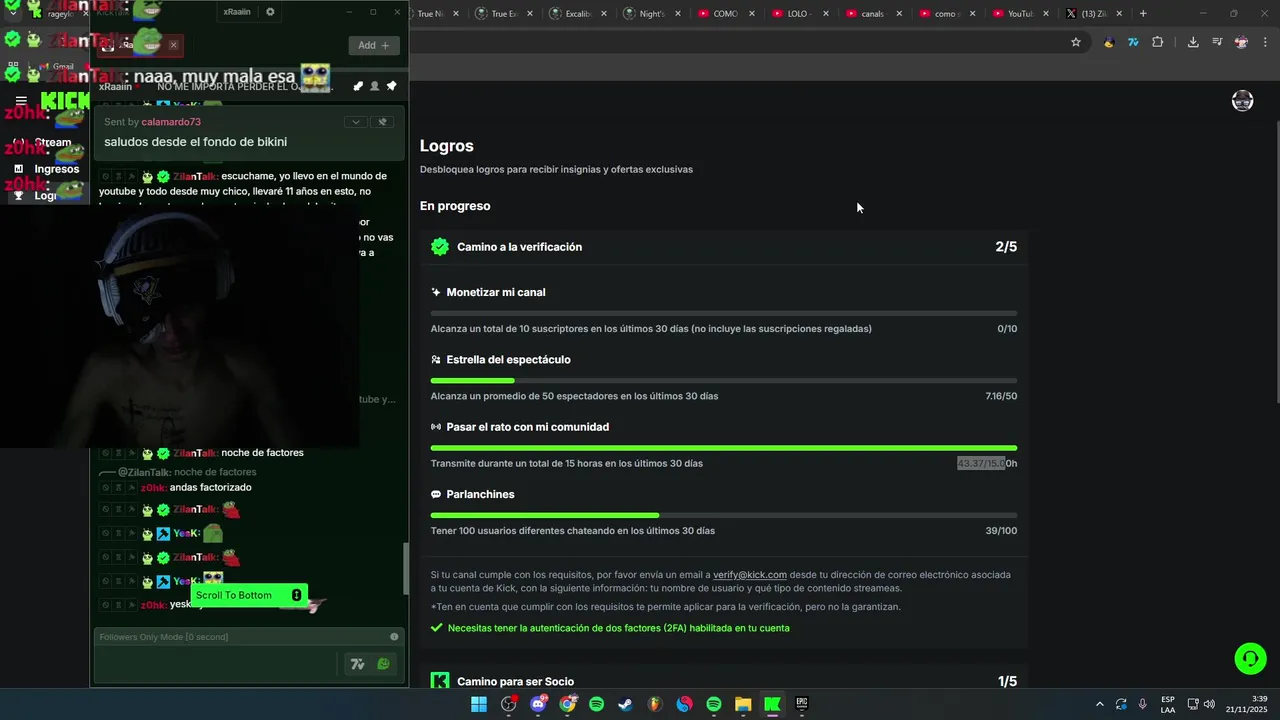
Task: Click the info icon beside Followers Only Mode
Action: pos(394,637)
